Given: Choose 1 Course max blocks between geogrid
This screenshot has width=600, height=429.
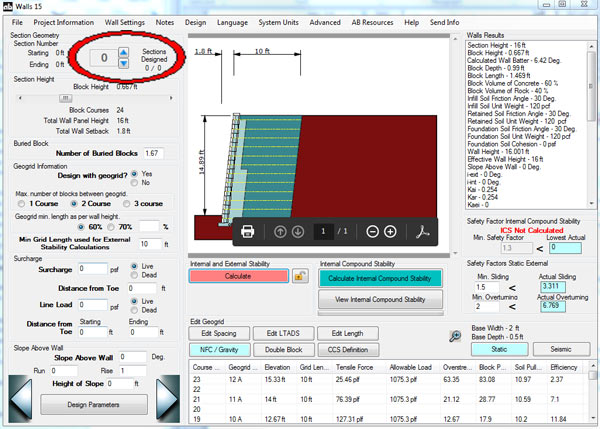Looking at the screenshot, I should point(21,204).
